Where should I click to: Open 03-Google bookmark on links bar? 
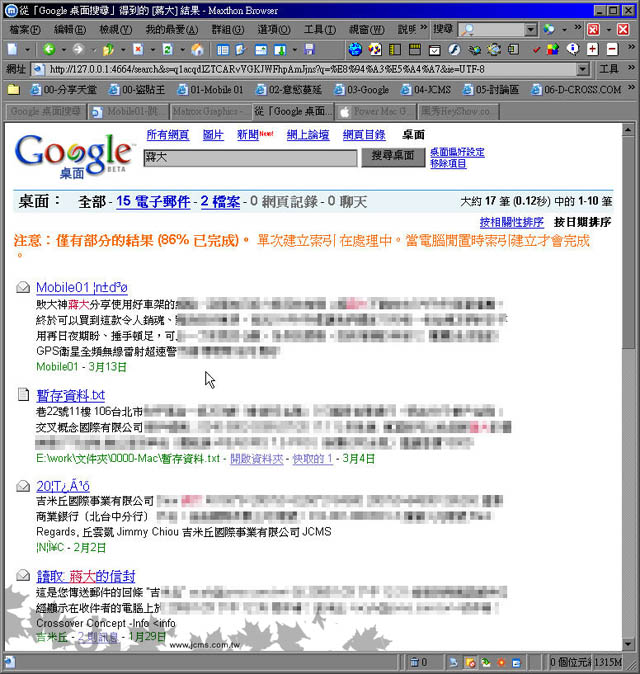click(x=363, y=90)
